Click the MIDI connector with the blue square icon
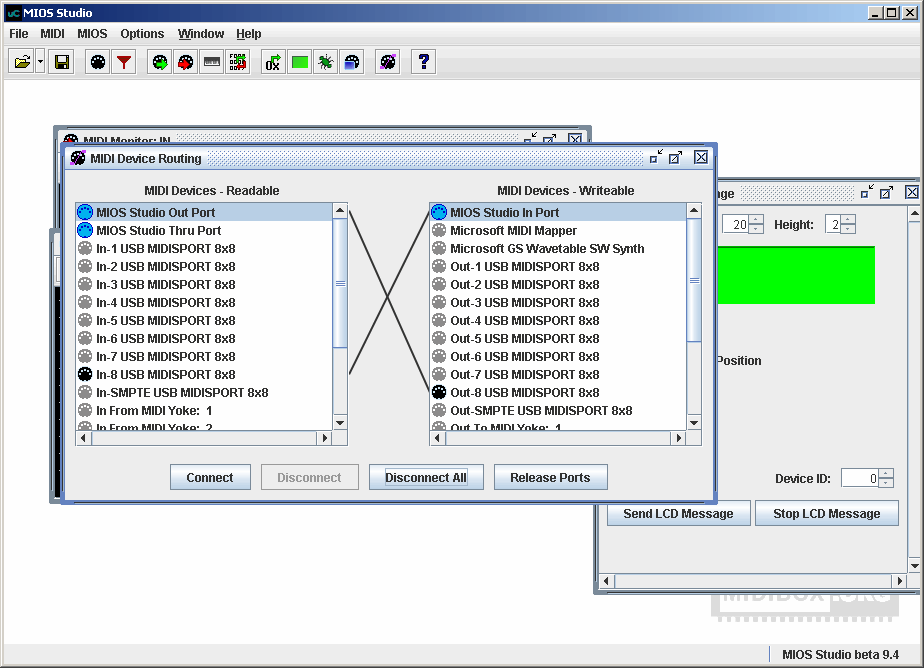924x668 pixels. point(351,62)
